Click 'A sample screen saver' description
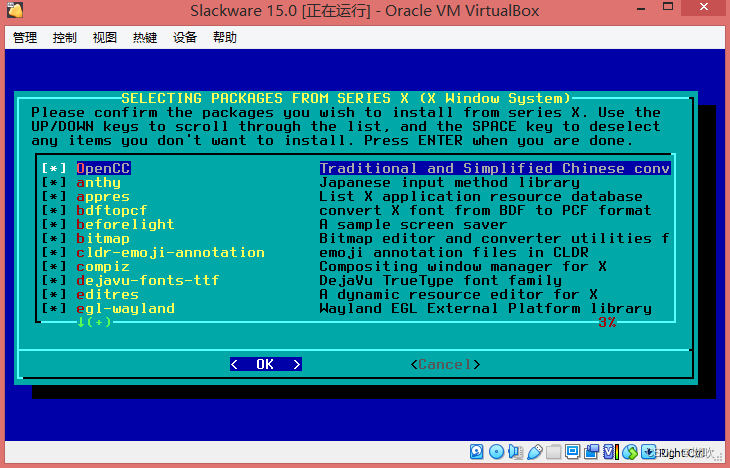Viewport: 730px width, 468px height. [x=413, y=224]
